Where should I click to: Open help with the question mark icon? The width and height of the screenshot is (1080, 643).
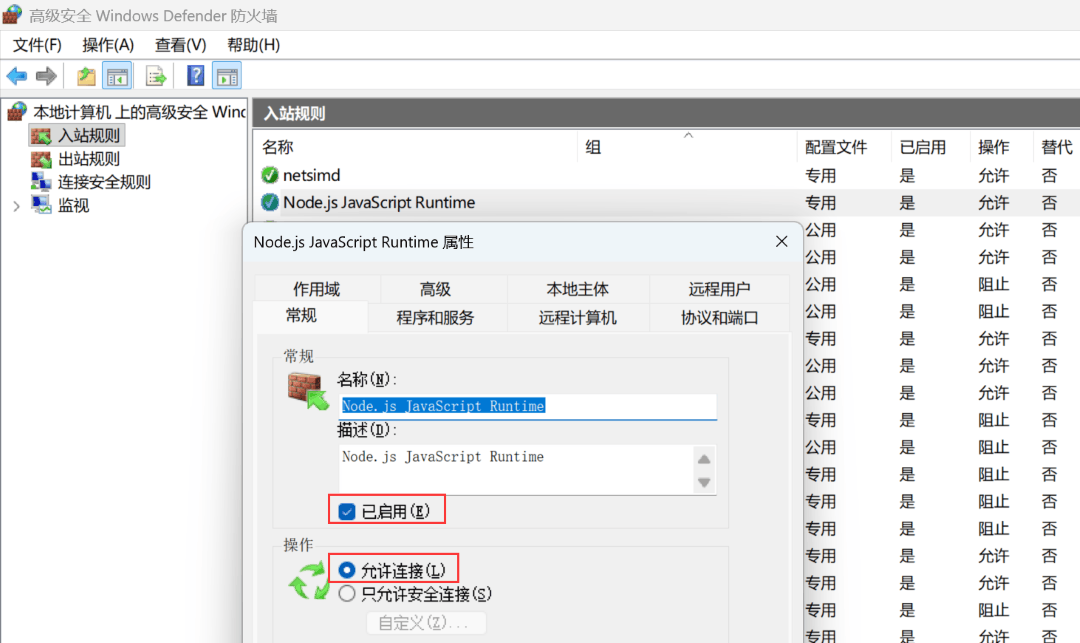(x=196, y=76)
